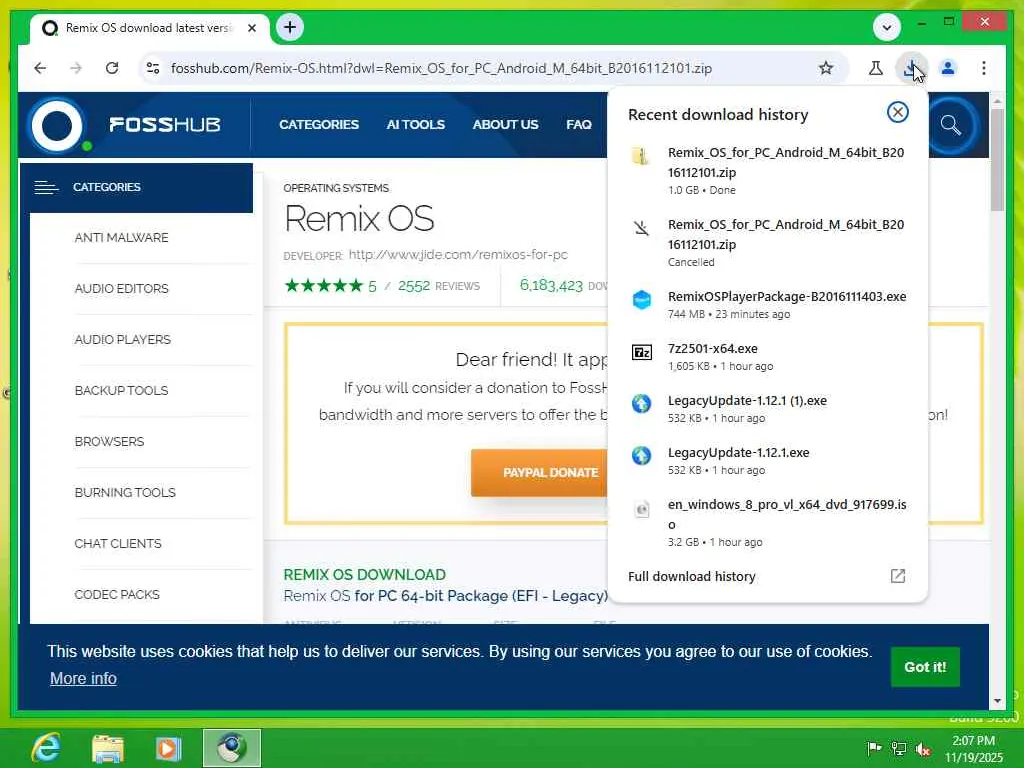Click Remix OS for PC 64-bit Package link
The width and height of the screenshot is (1024, 768).
[445, 596]
